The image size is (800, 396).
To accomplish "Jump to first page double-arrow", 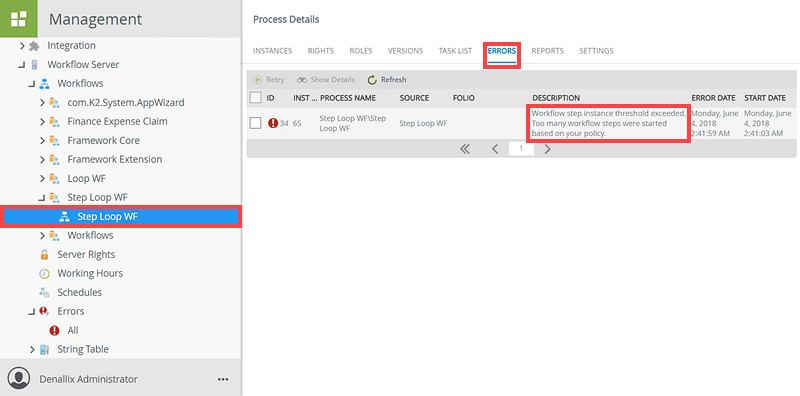I will point(464,149).
